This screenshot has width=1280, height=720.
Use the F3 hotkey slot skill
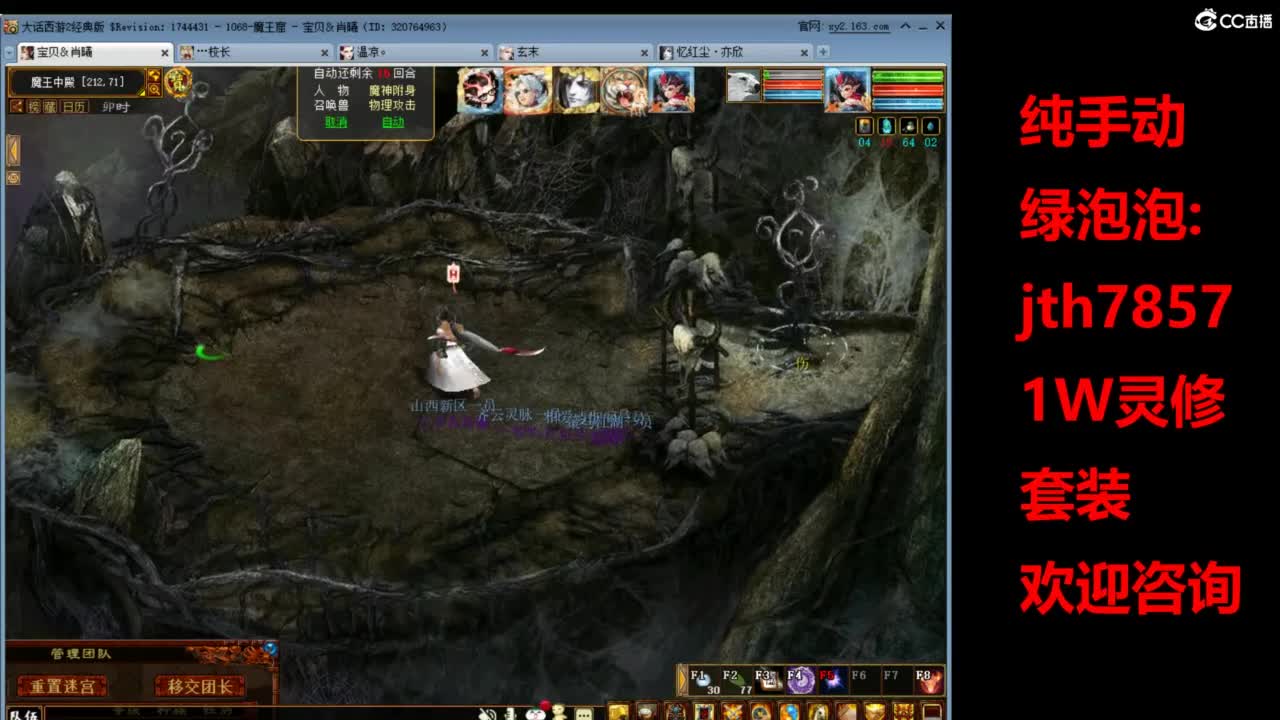tap(768, 681)
